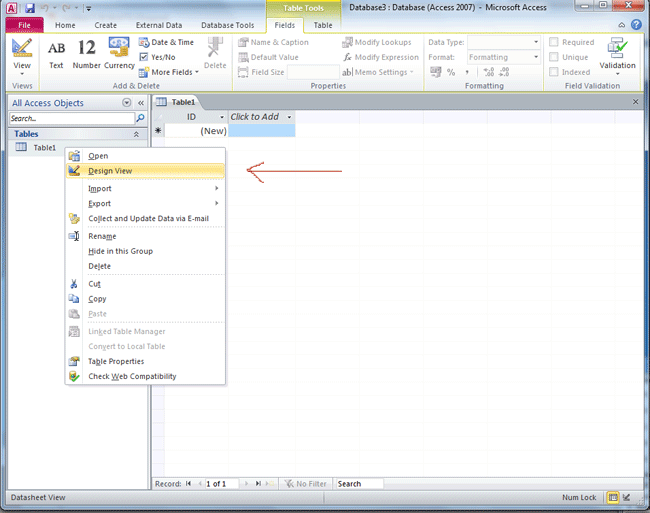Click Modify Expression
This screenshot has height=513, width=650.
[381, 57]
